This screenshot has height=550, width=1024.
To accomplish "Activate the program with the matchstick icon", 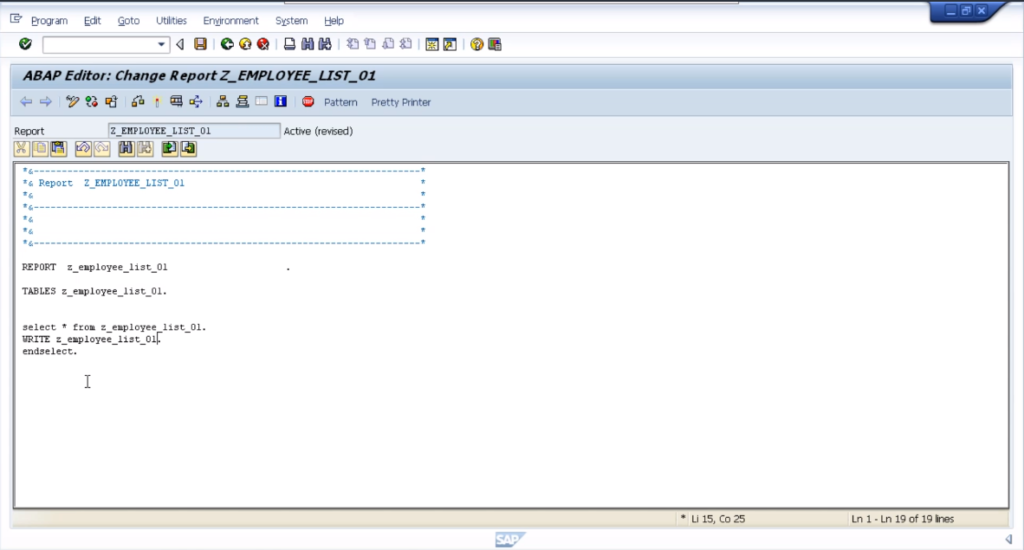I will [157, 102].
